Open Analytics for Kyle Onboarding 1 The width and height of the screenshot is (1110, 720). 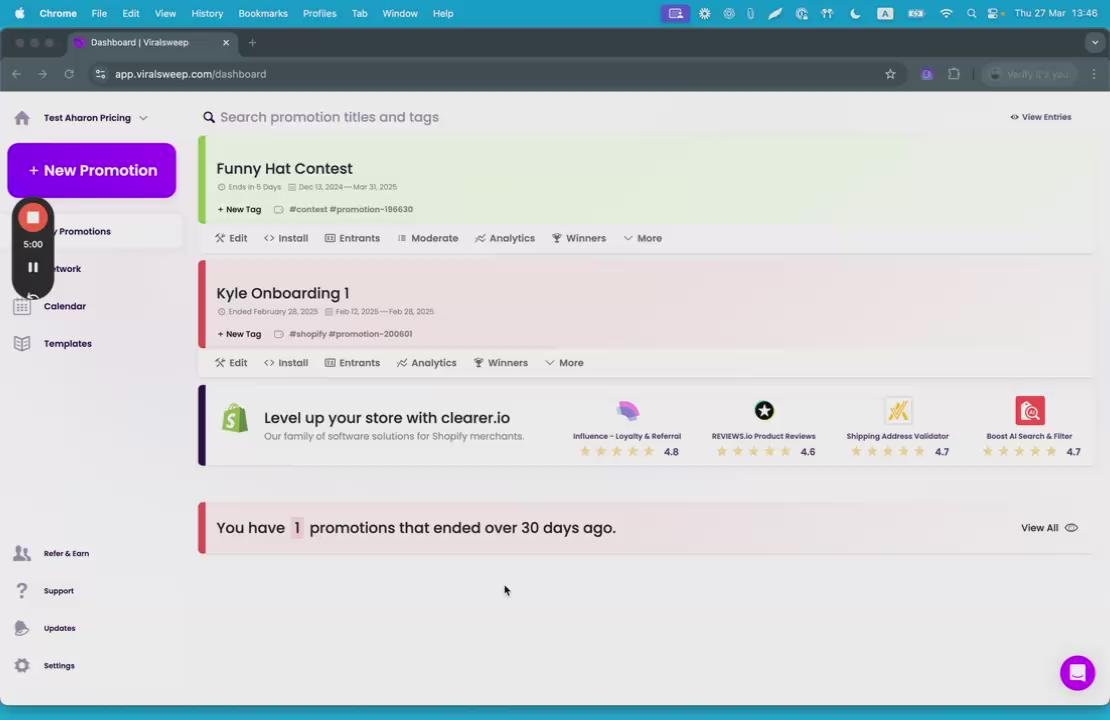click(x=426, y=363)
